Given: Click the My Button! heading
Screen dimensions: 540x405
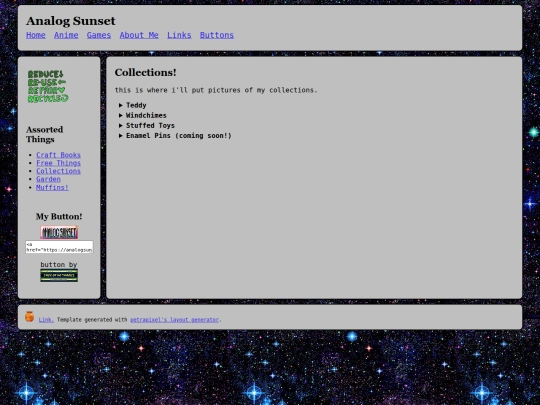Looking at the screenshot, I should click(x=59, y=217).
